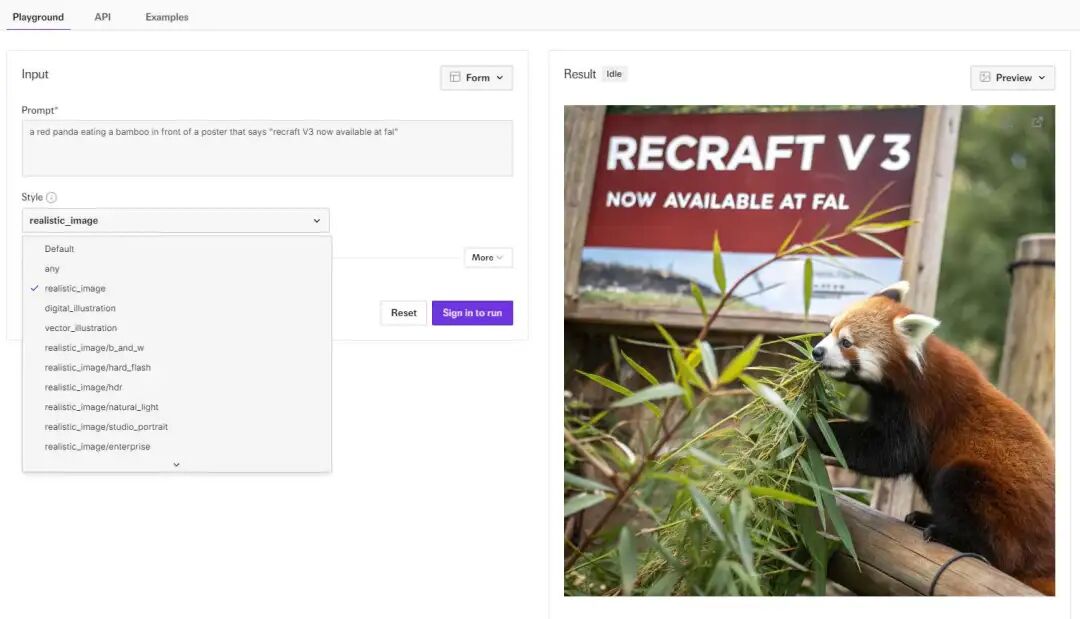Viewport: 1080px width, 619px height.
Task: Open the Examples tab
Action: point(167,17)
